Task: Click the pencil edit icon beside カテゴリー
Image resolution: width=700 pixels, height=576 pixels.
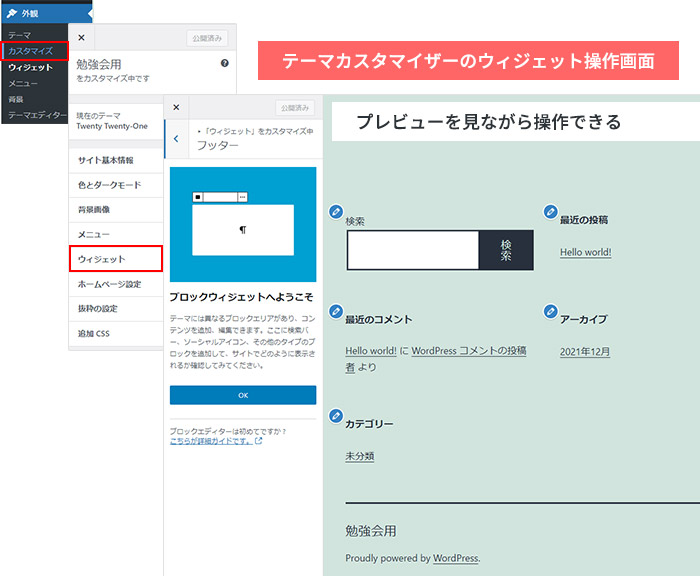Action: [336, 416]
